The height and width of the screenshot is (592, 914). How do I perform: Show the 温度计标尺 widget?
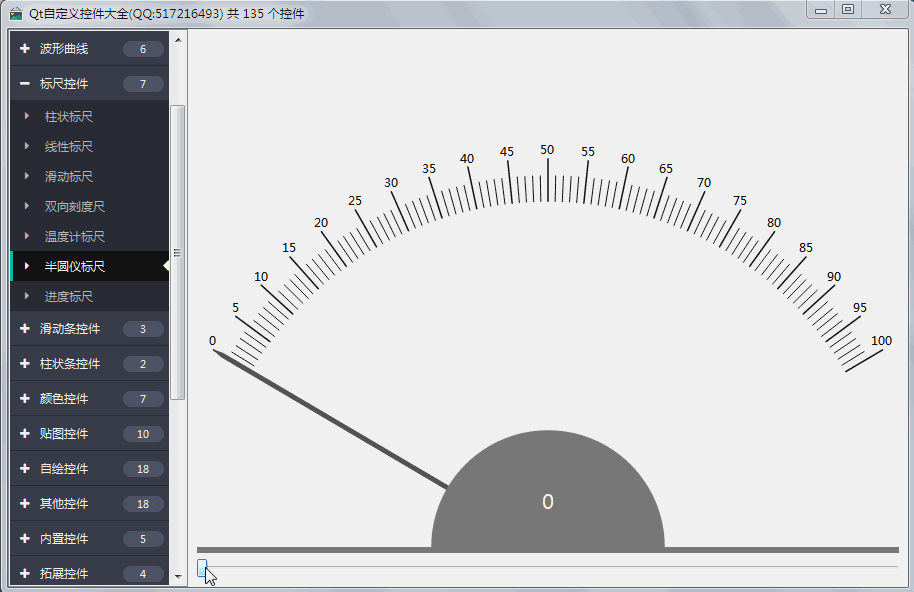[x=74, y=237]
